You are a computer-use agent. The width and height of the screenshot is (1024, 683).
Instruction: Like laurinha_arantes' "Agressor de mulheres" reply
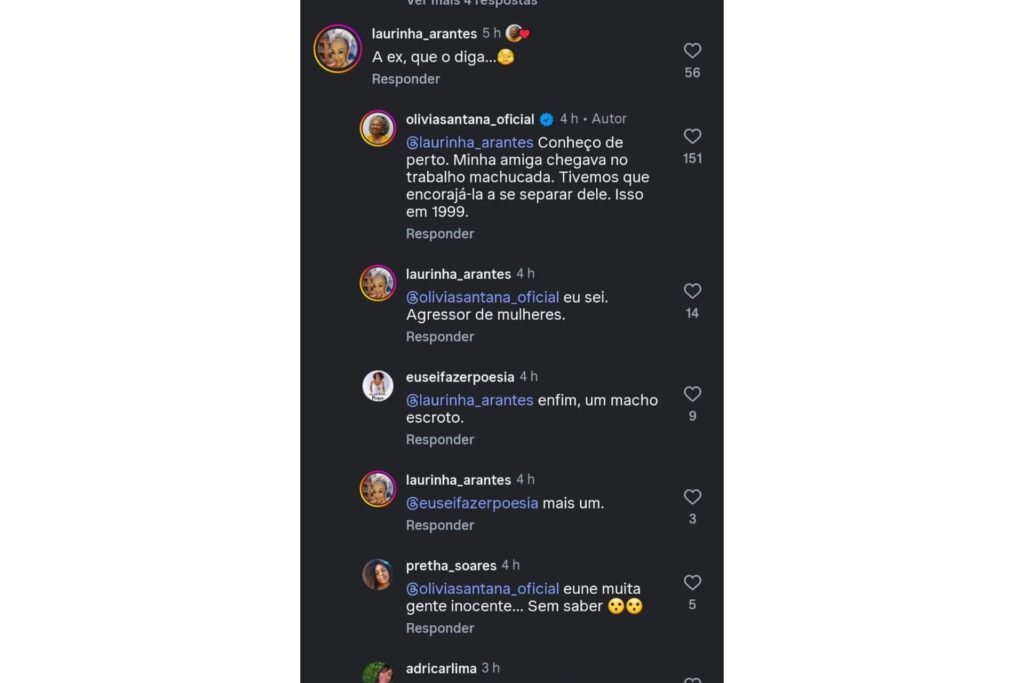click(x=692, y=291)
